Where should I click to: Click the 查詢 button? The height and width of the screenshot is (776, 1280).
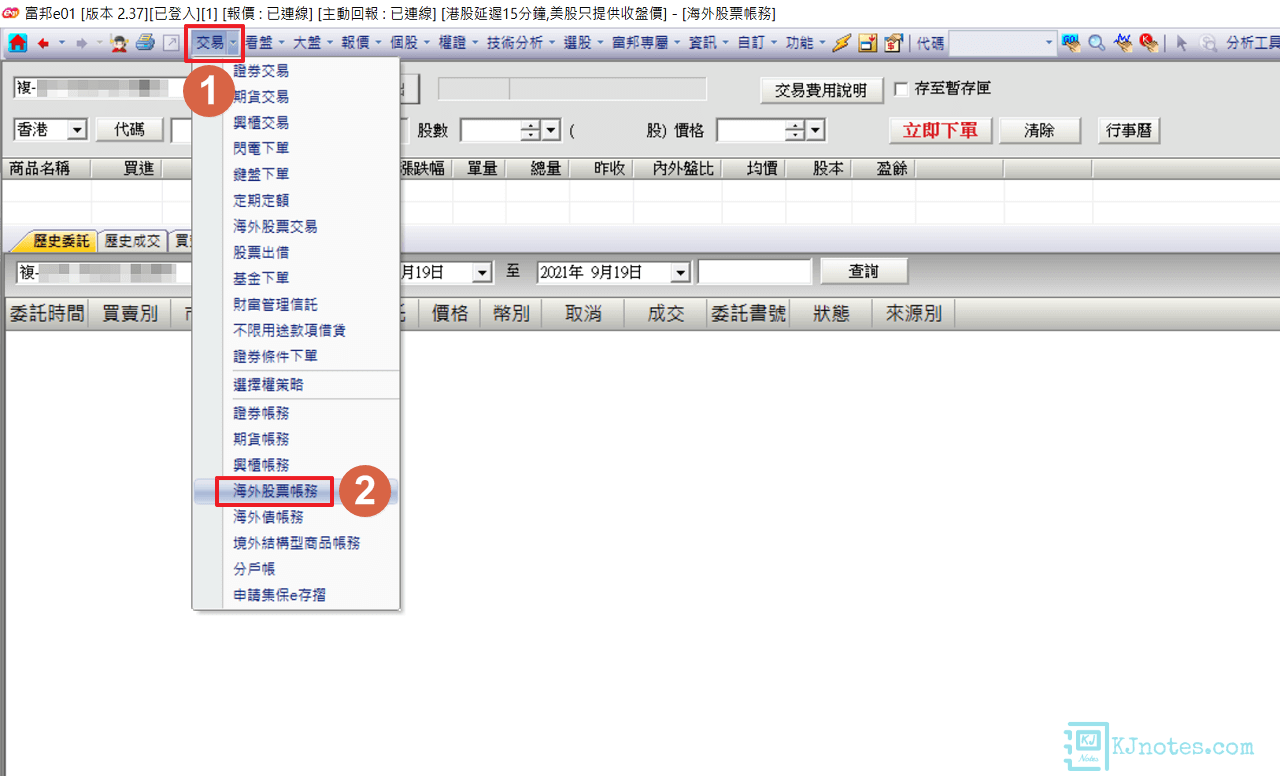864,271
